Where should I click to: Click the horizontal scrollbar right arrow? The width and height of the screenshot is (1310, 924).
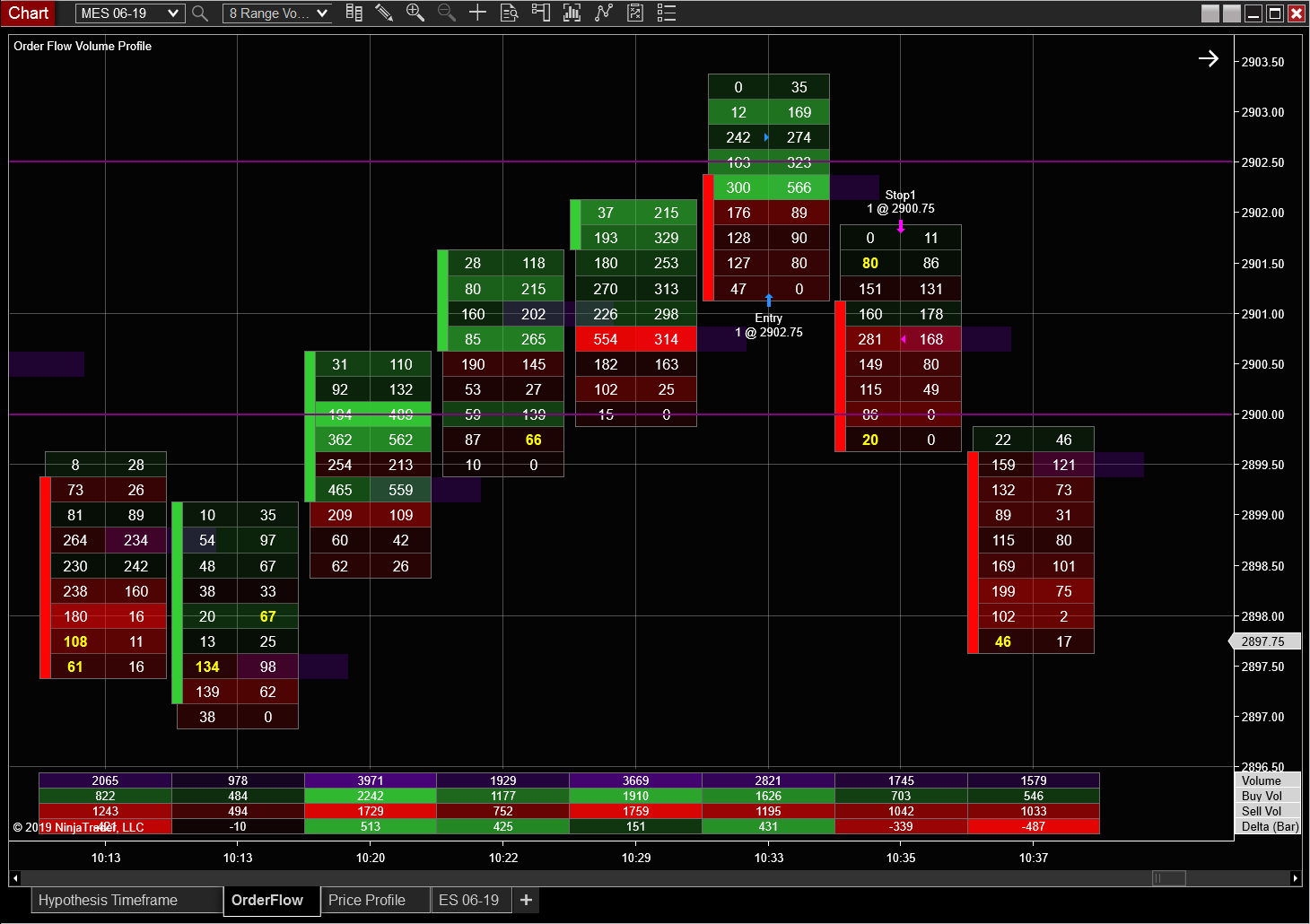[x=1296, y=878]
